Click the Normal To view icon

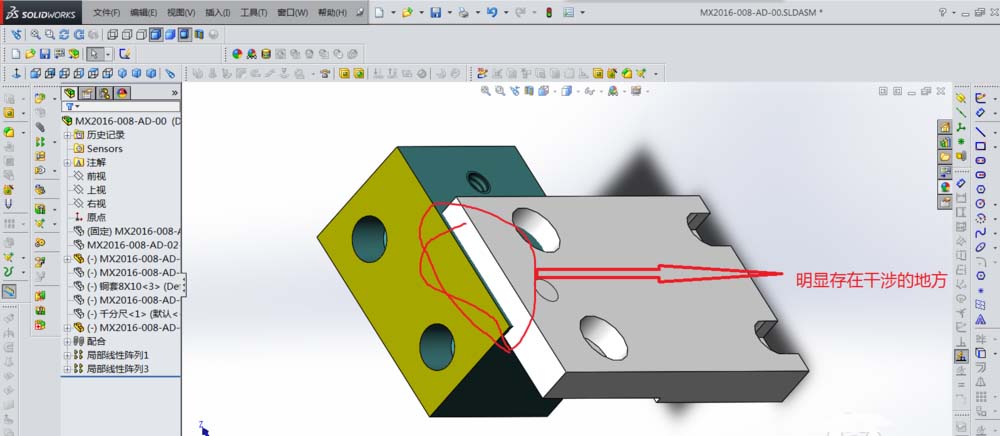pos(17,73)
